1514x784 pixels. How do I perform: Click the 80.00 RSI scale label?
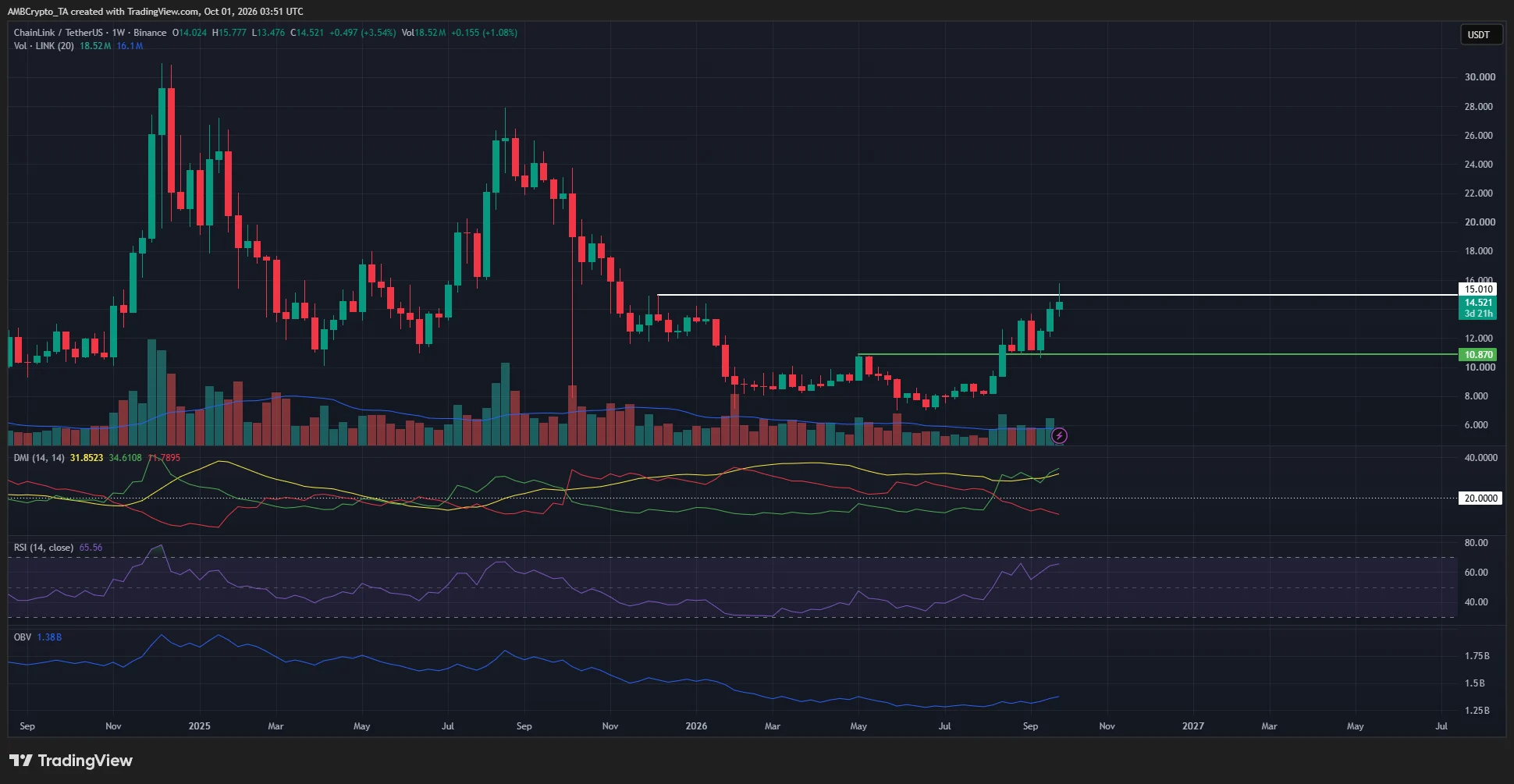1477,543
